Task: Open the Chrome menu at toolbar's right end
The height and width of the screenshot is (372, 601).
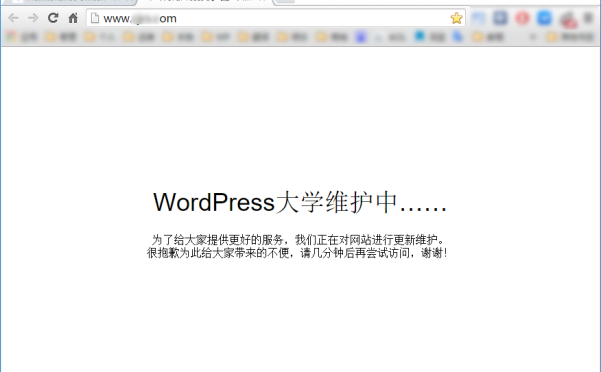Action: (589, 18)
